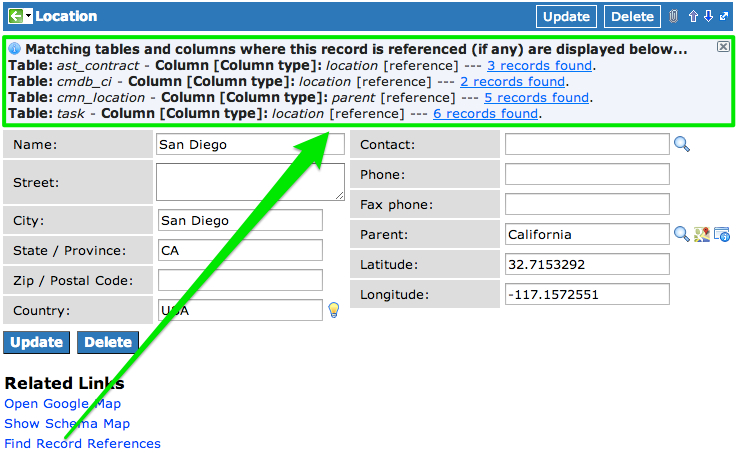Go to next record with down arrow
This screenshot has width=737, height=453.
708,16
